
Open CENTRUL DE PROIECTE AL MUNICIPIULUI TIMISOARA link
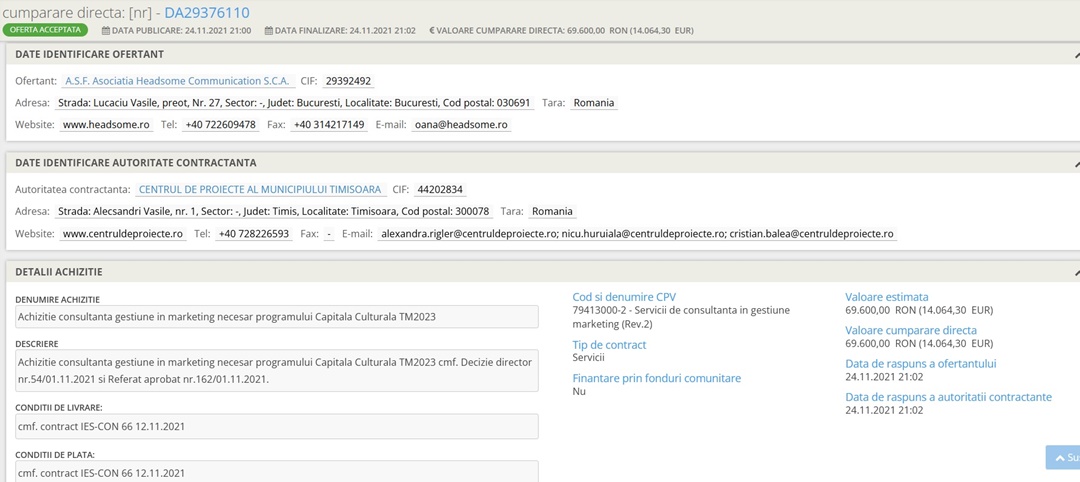260,189
